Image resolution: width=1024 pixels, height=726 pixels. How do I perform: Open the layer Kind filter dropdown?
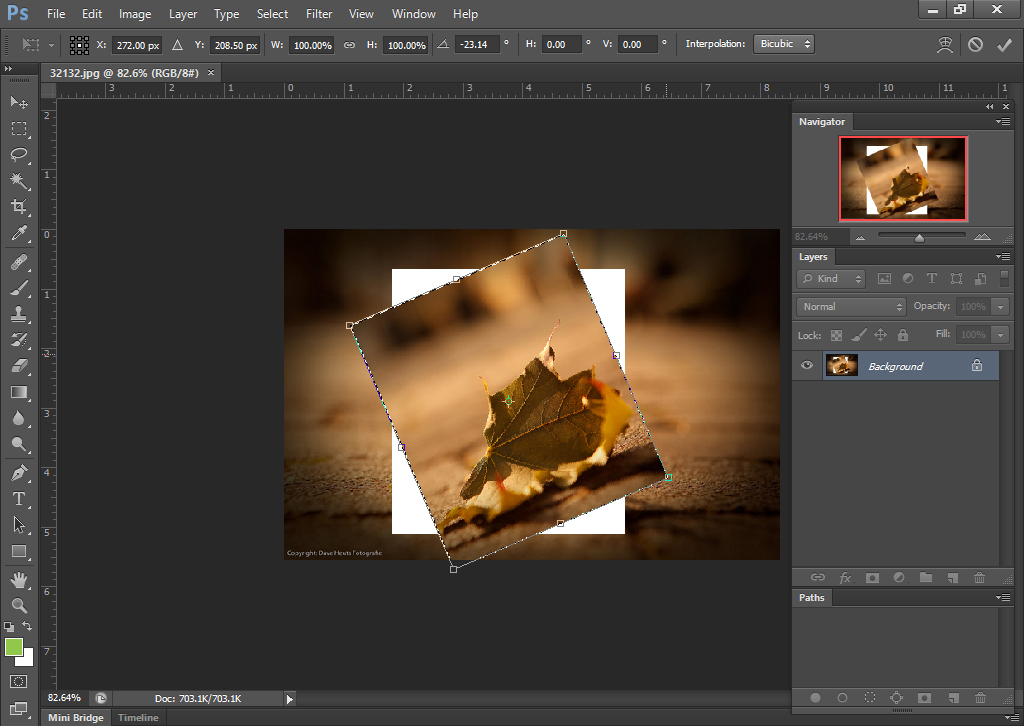830,278
